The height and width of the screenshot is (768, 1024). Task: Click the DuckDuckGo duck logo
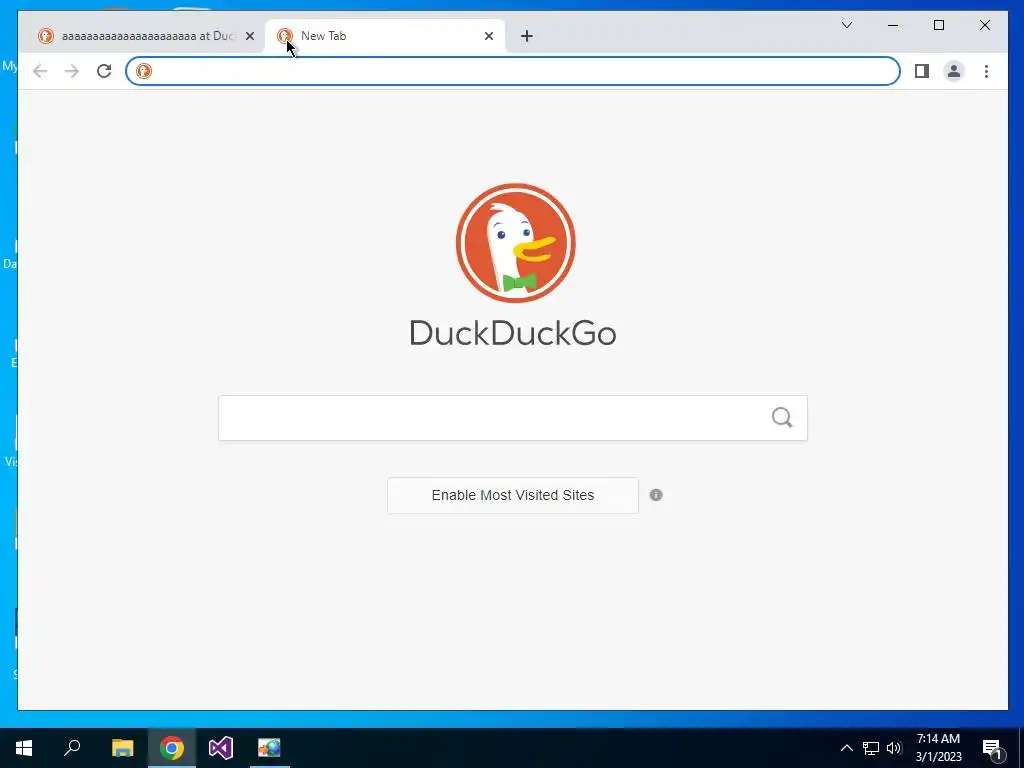coord(516,243)
